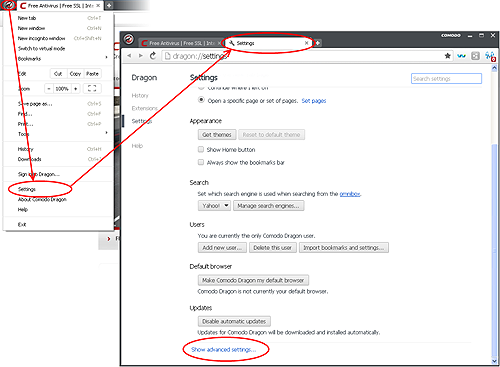Expand the Tools submenu
The image size is (500, 367).
58,134
